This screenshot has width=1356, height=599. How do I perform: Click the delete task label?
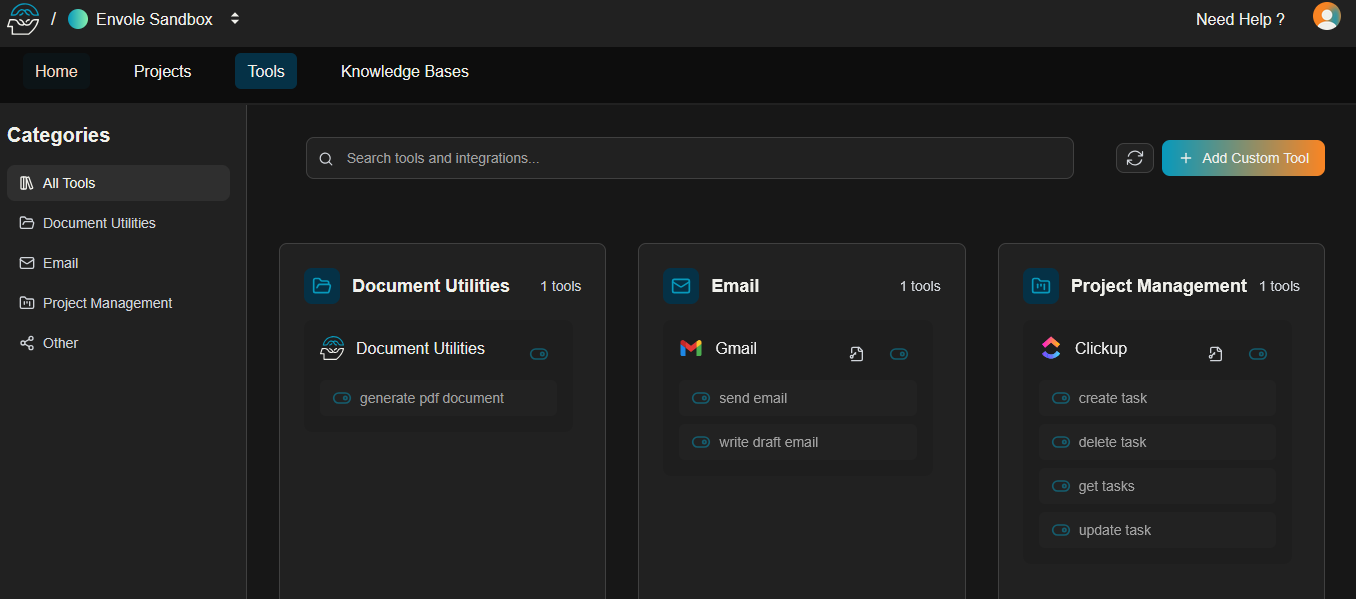pyautogui.click(x=1113, y=442)
